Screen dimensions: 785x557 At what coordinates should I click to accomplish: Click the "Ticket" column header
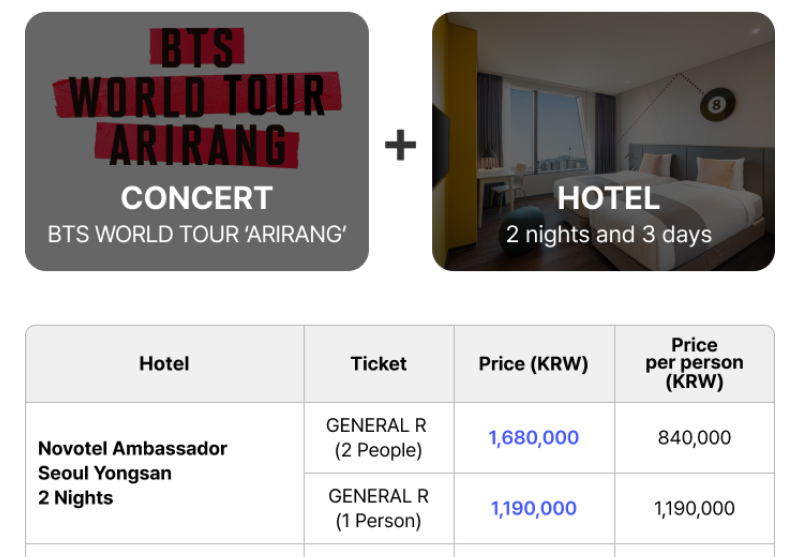(378, 364)
